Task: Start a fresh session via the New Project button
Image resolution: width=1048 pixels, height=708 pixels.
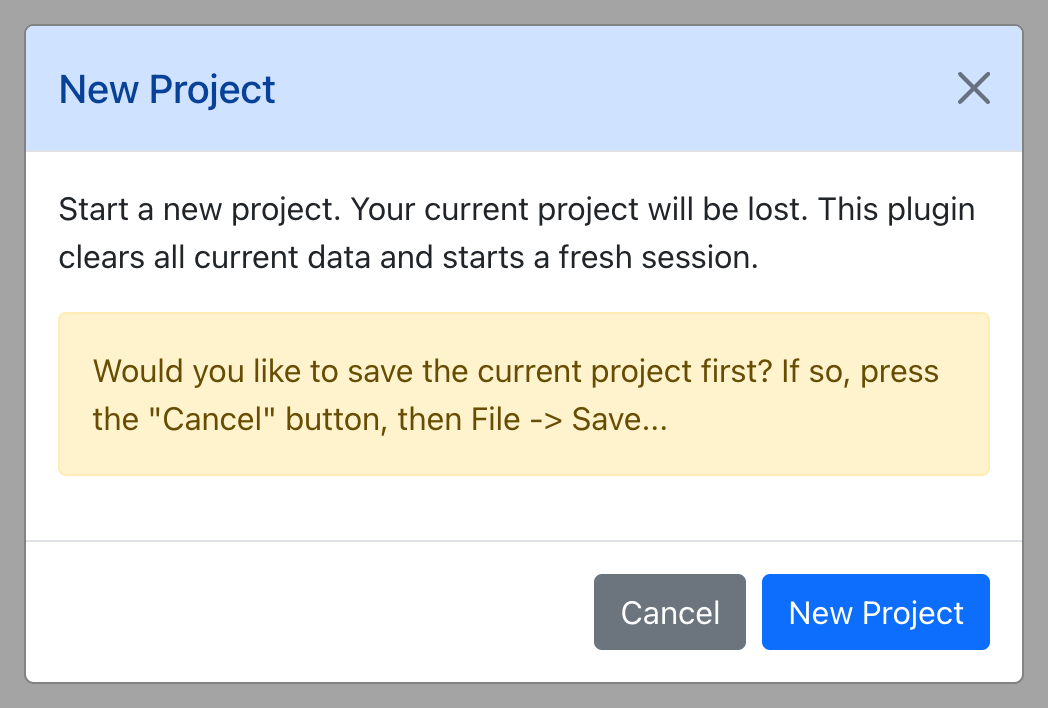Action: tap(876, 612)
